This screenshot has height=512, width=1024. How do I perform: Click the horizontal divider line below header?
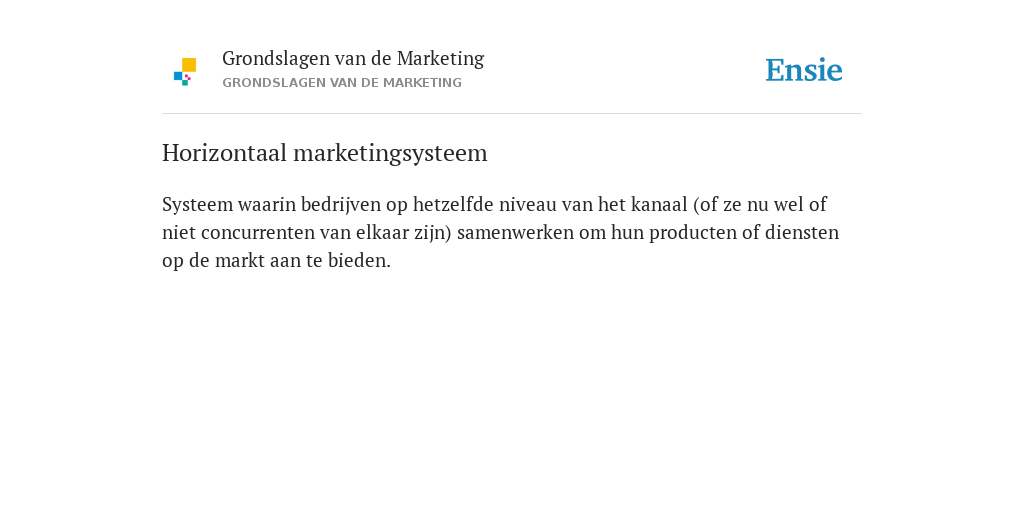512,114
